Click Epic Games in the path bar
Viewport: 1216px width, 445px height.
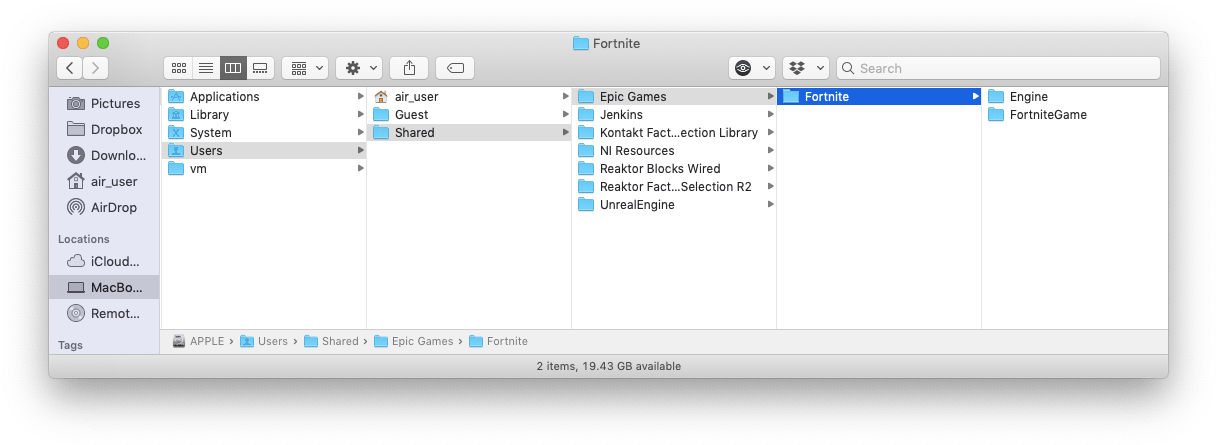point(414,341)
